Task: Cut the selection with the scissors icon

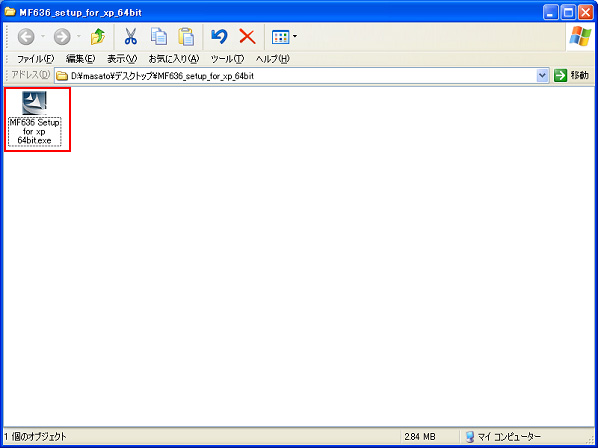Action: tap(130, 37)
